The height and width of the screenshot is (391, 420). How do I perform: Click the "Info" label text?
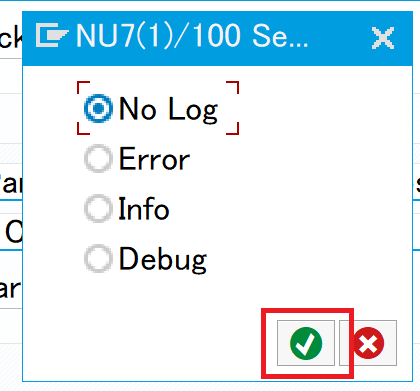click(144, 209)
